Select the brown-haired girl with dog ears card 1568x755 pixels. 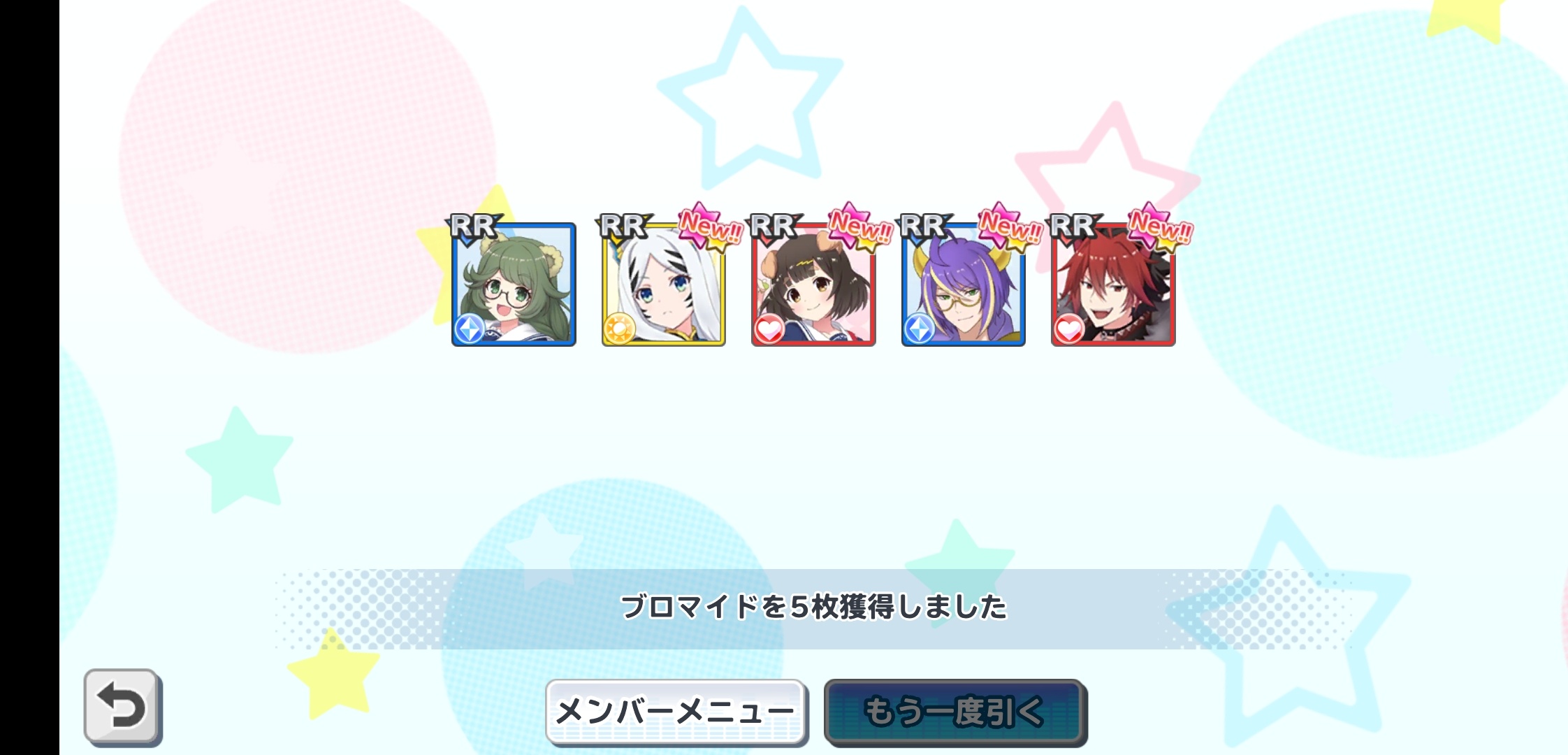tap(813, 285)
